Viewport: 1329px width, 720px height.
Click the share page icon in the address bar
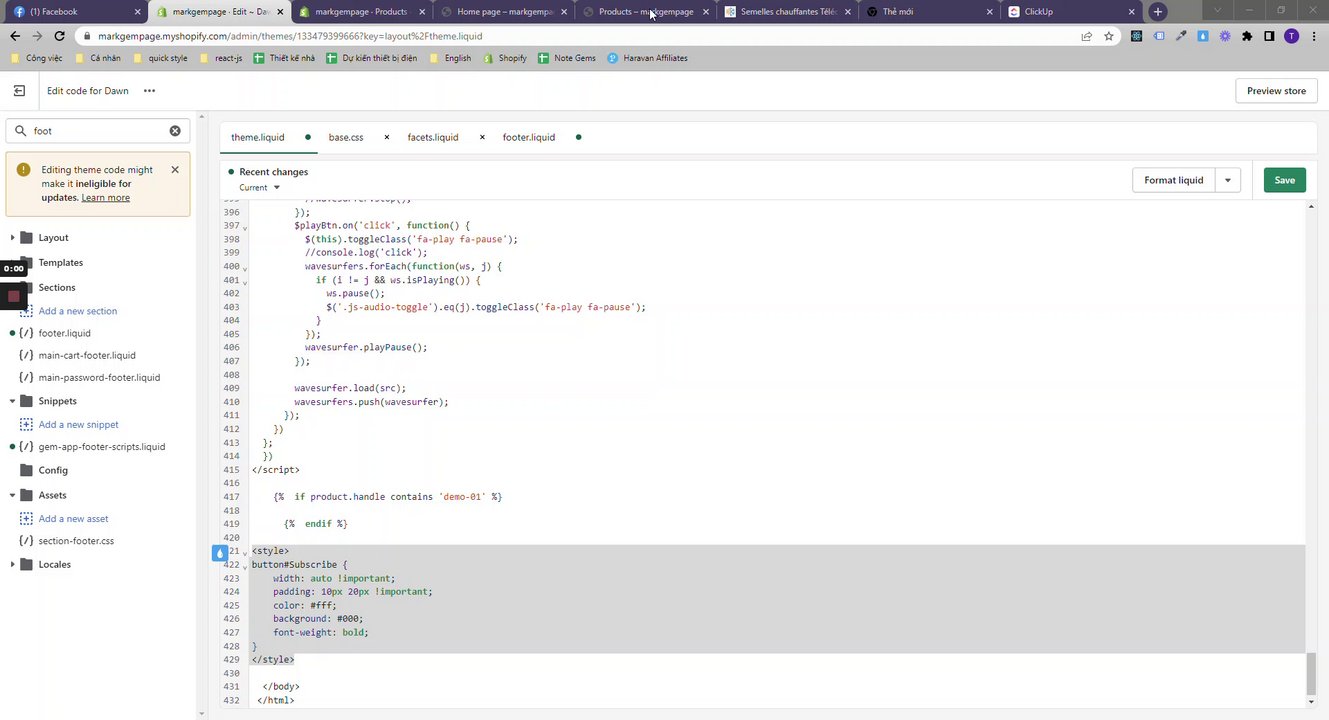click(1086, 36)
